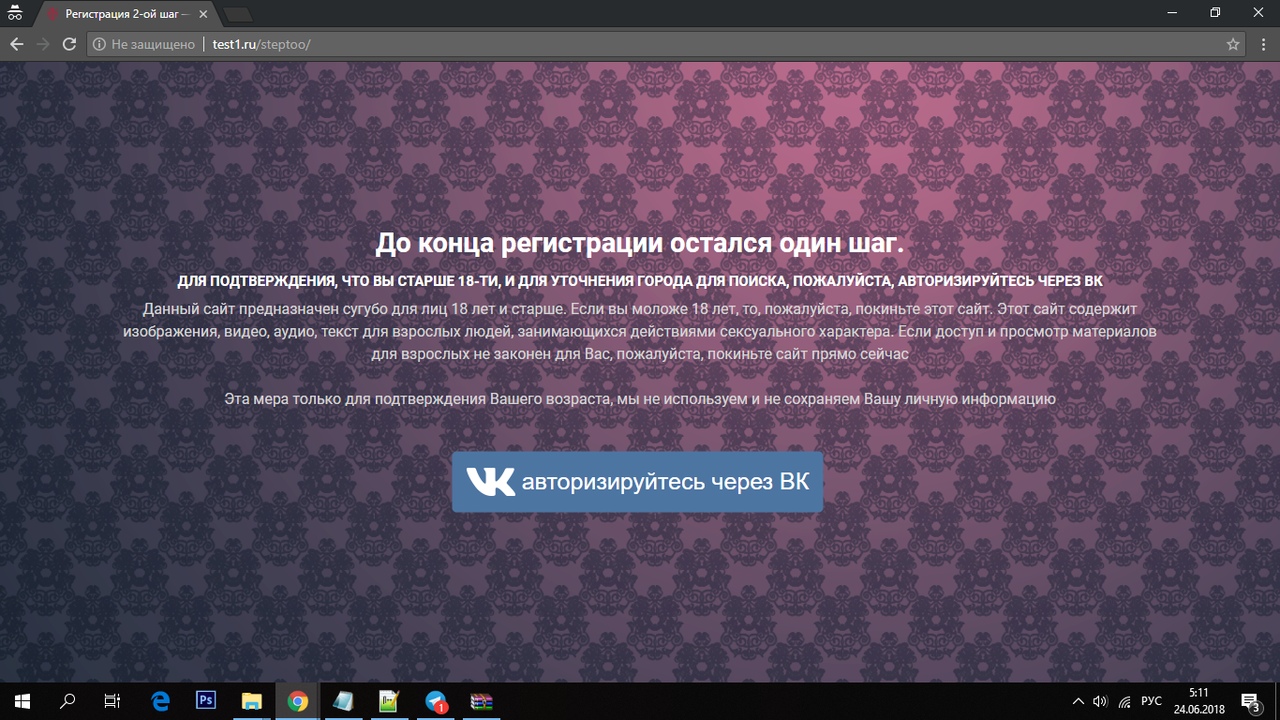
Task: Click the test1.ru/steptoo/ address bar
Action: 600,44
